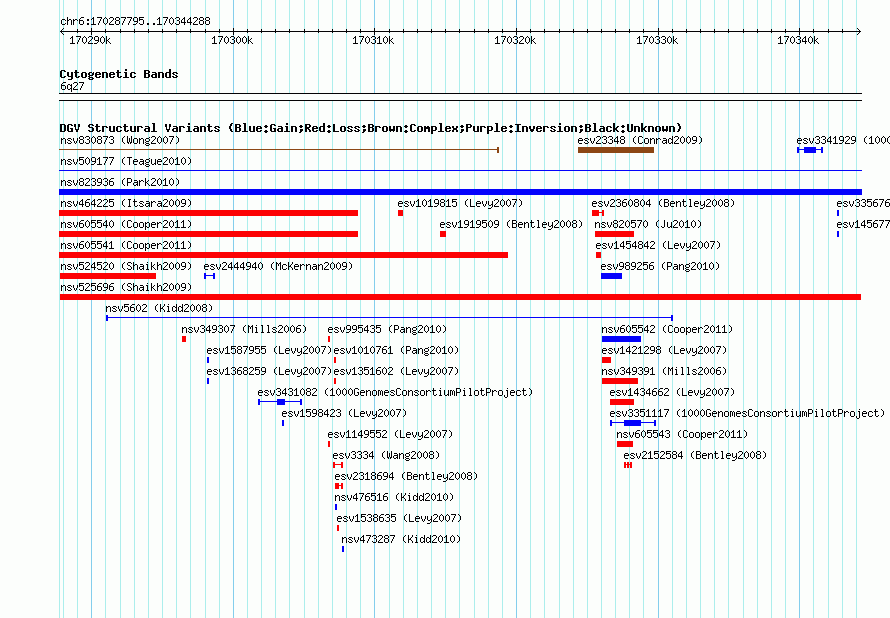This screenshot has height=618, width=890.
Task: Click the esv3334 (Wang2008) label
Action: (386, 455)
